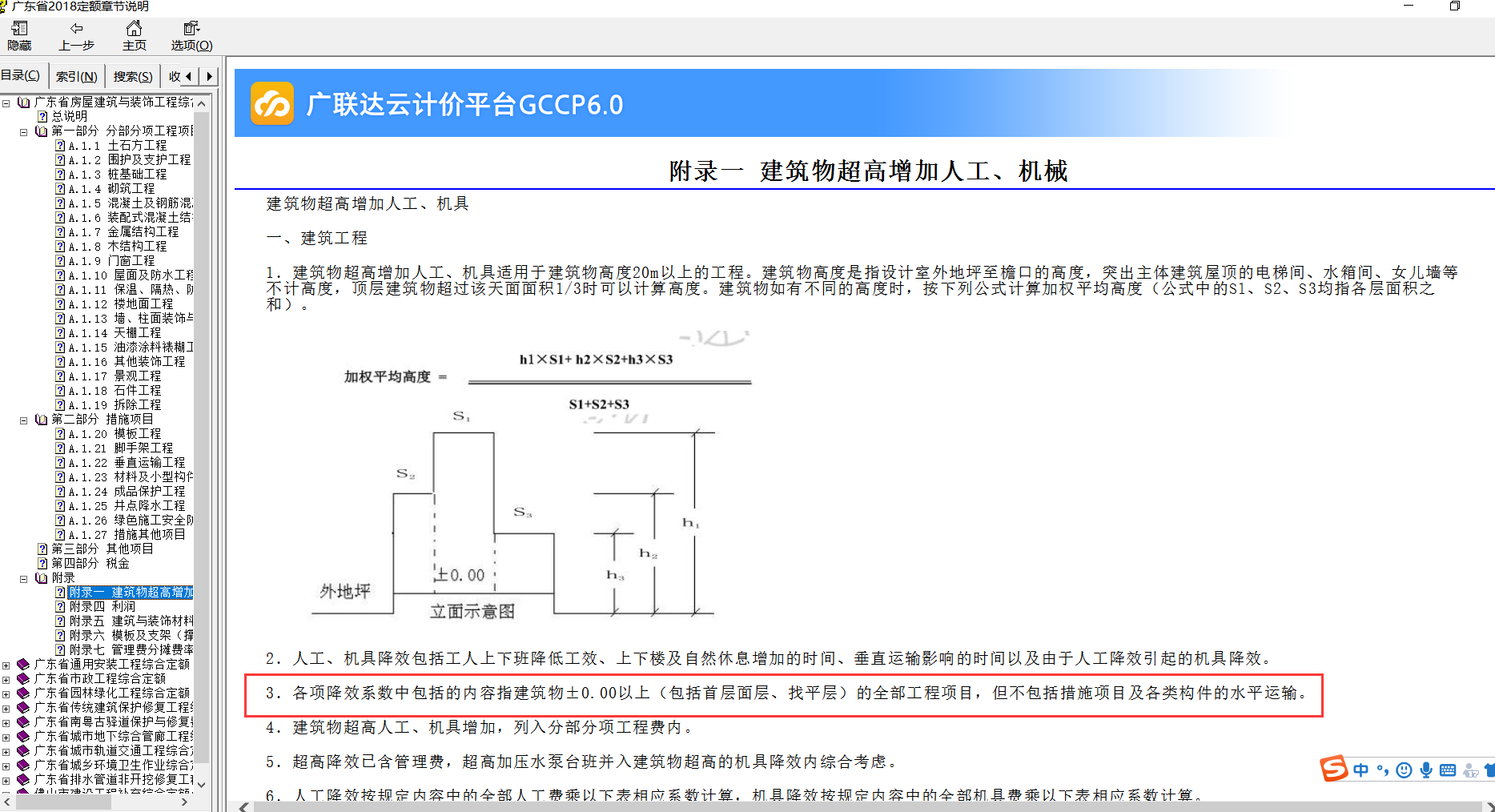Click the 广联达 cloud logo in the banner
1495x812 pixels.
272,104
